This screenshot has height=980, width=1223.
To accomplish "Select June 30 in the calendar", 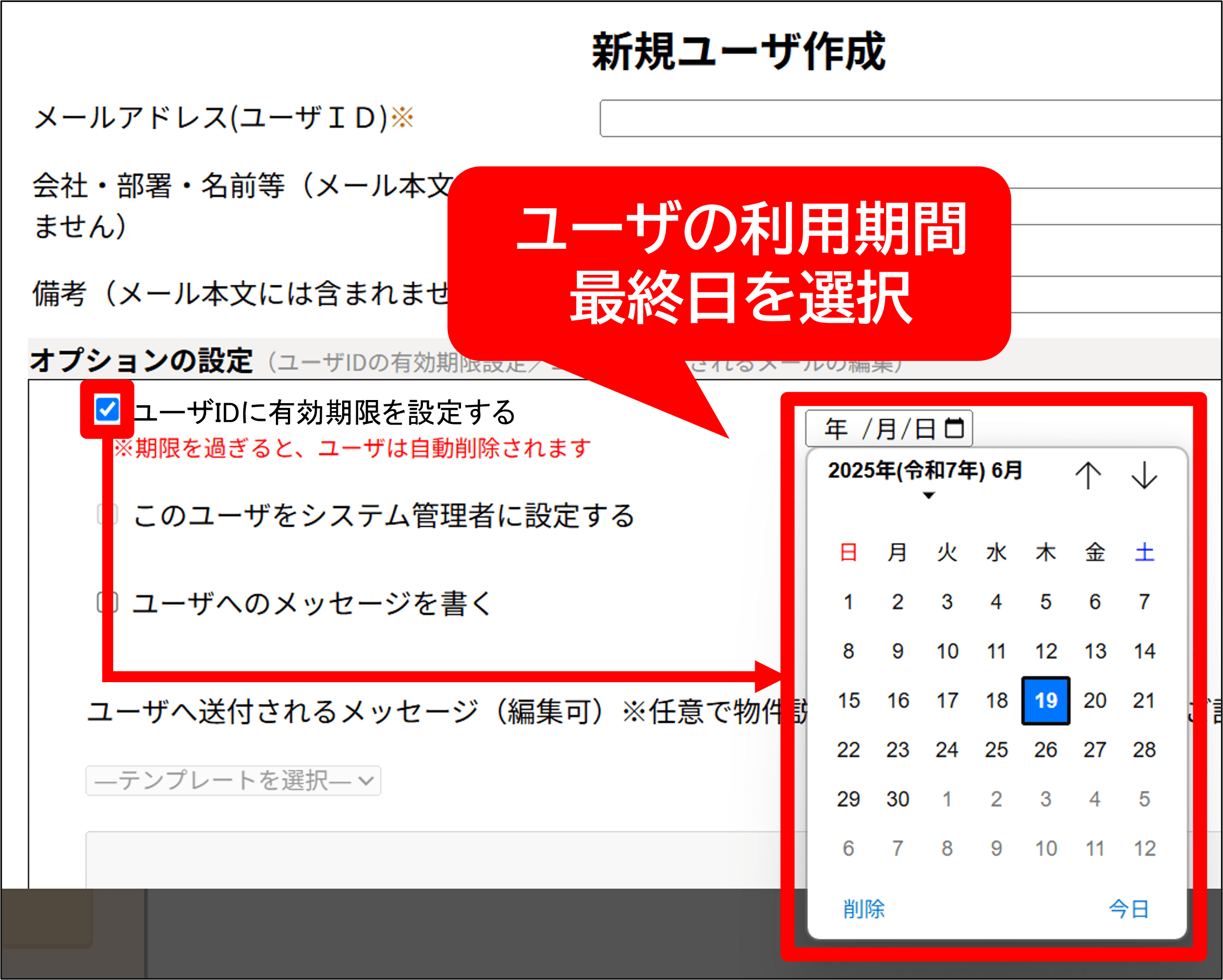I will [x=898, y=799].
